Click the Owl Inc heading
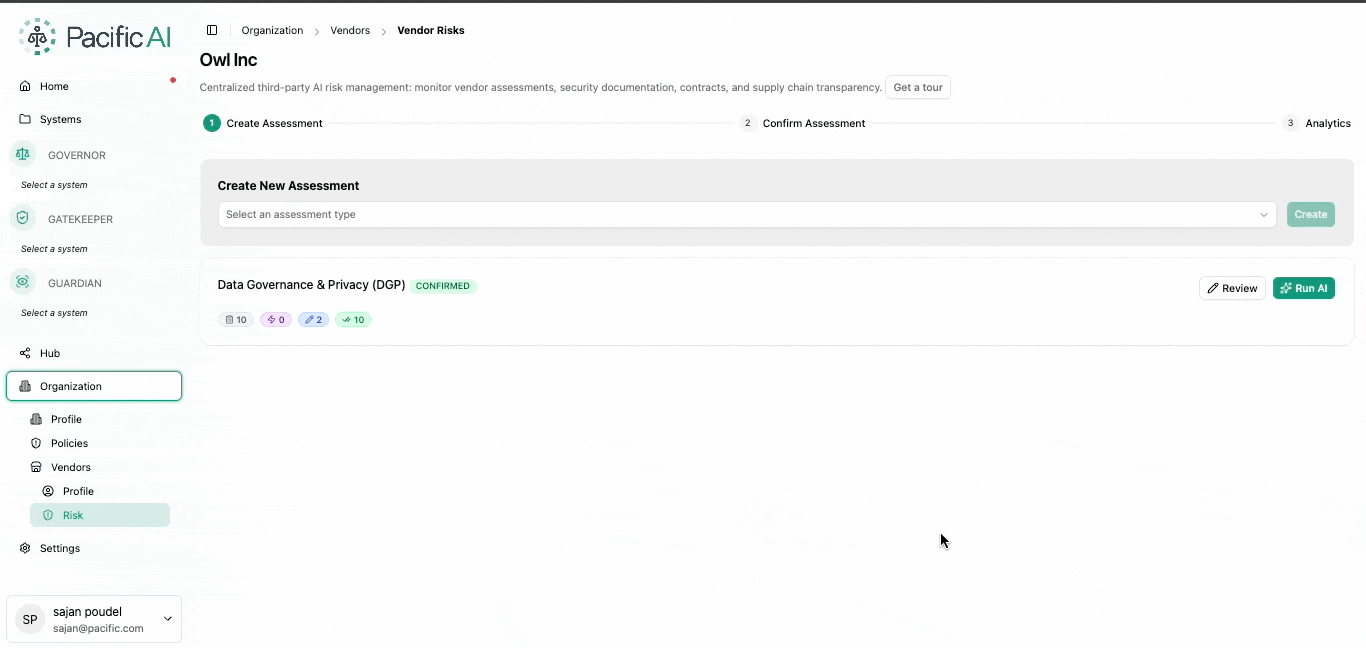 tap(228, 60)
